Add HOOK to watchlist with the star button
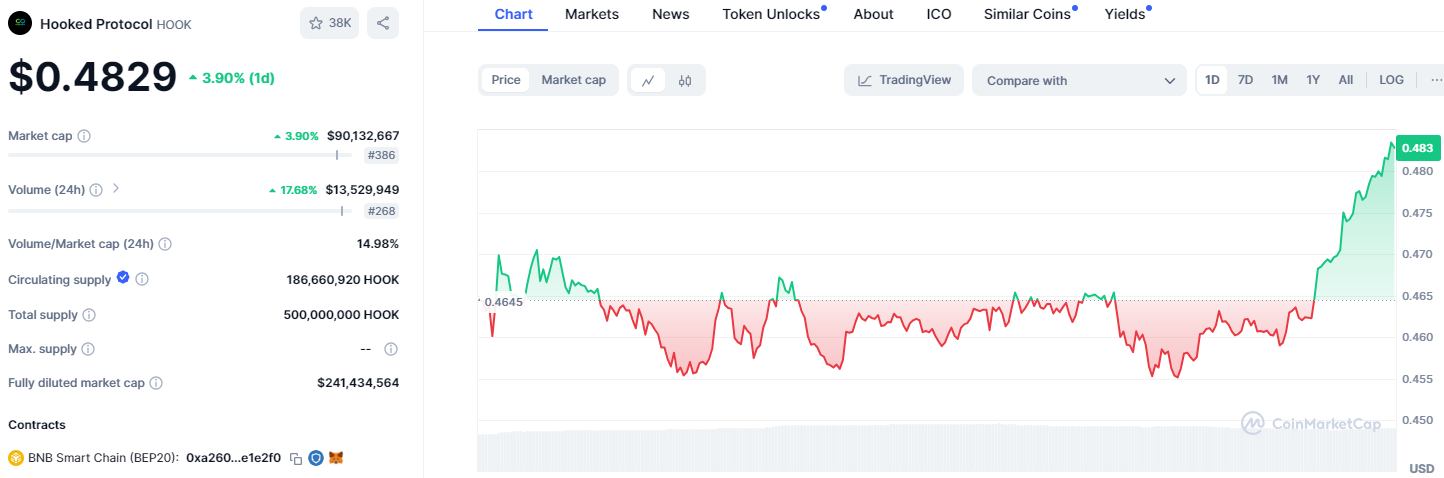 click(x=329, y=23)
